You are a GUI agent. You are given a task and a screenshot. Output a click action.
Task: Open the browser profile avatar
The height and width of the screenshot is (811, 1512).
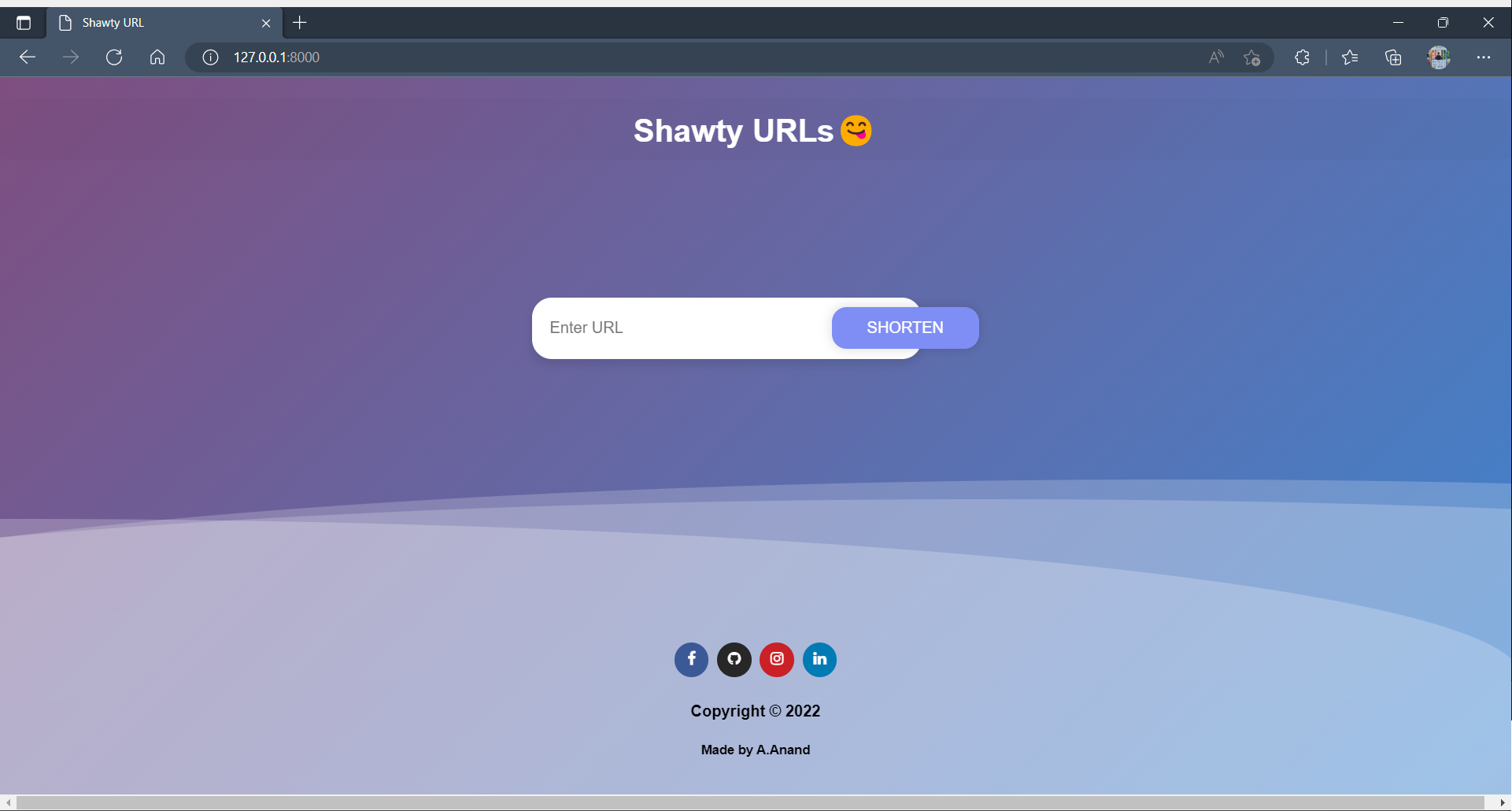tap(1439, 57)
